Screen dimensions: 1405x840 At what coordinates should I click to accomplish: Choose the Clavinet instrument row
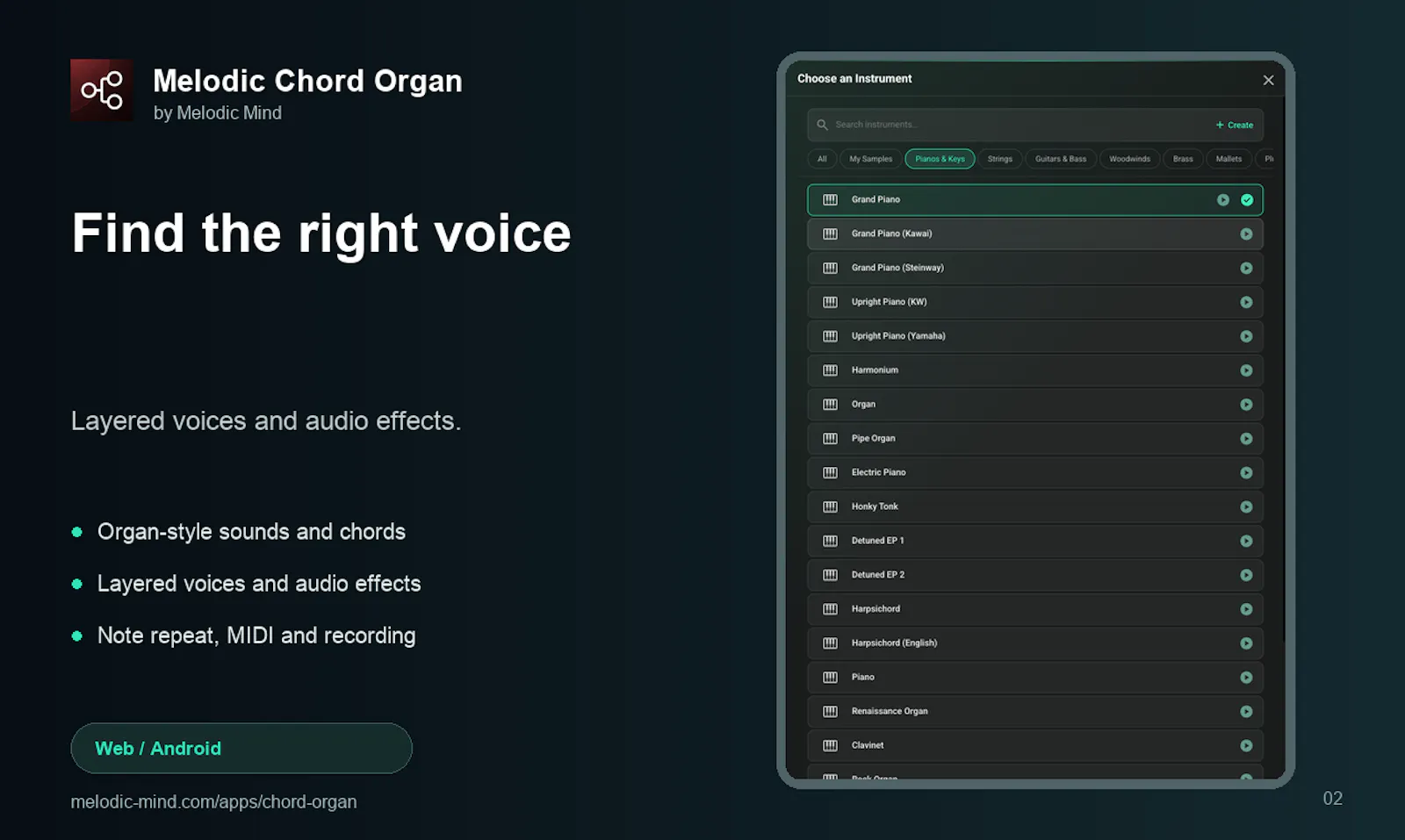[1034, 746]
